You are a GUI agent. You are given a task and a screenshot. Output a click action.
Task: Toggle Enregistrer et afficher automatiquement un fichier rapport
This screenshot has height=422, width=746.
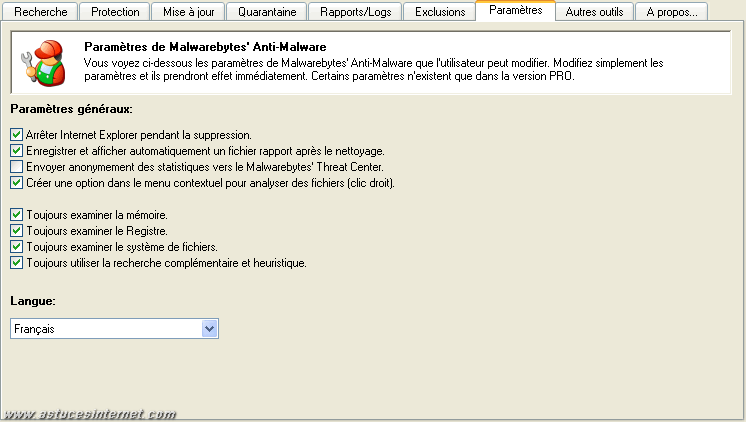tap(16, 151)
